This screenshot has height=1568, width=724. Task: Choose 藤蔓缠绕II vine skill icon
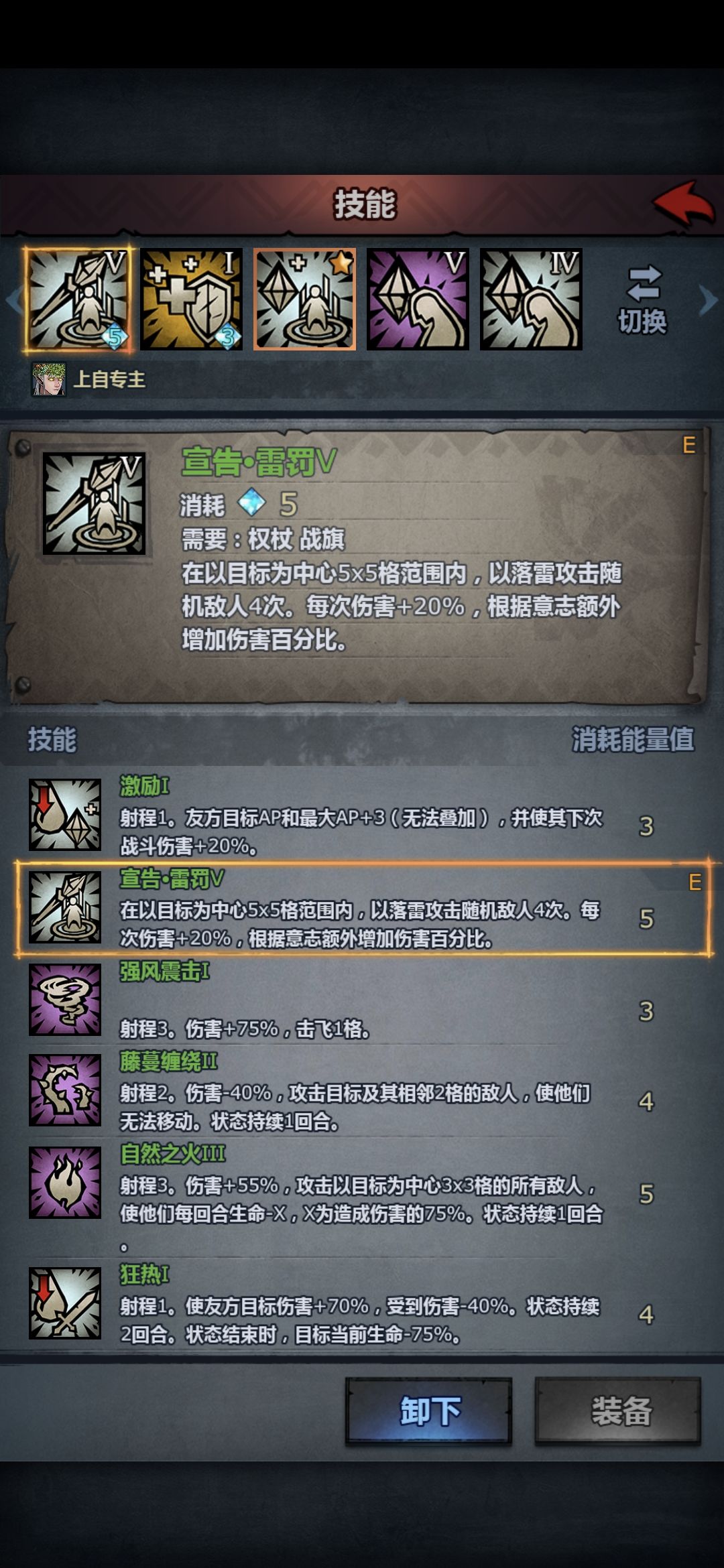[65, 1090]
